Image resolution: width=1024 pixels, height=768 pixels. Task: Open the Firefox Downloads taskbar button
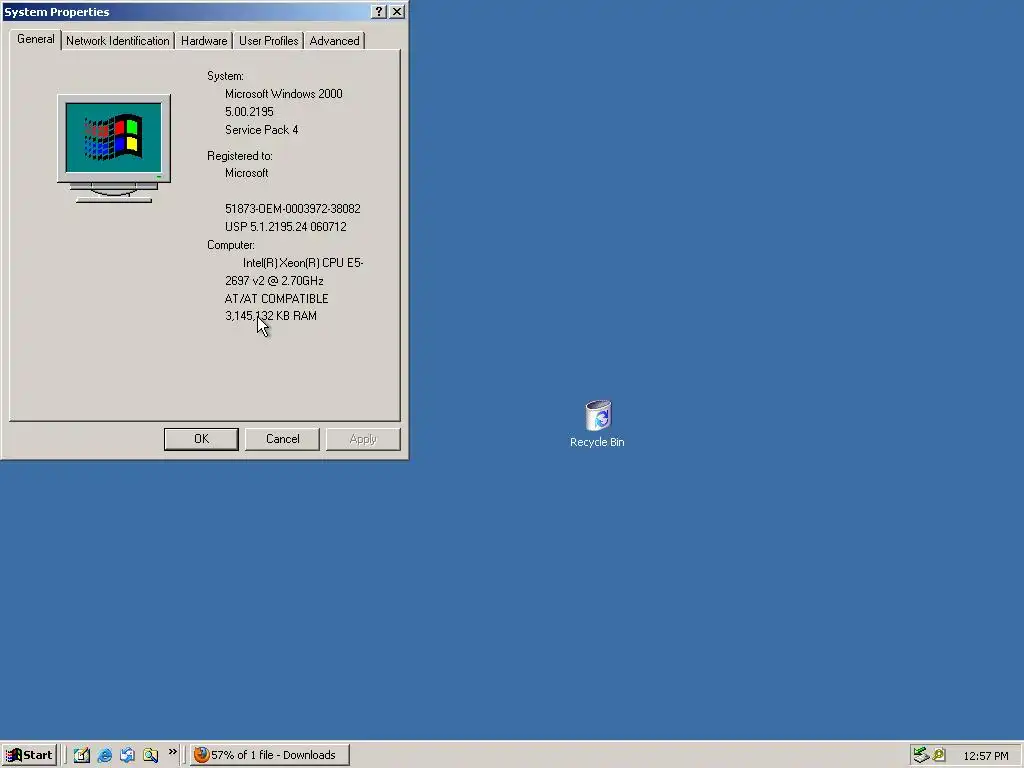click(x=270, y=755)
